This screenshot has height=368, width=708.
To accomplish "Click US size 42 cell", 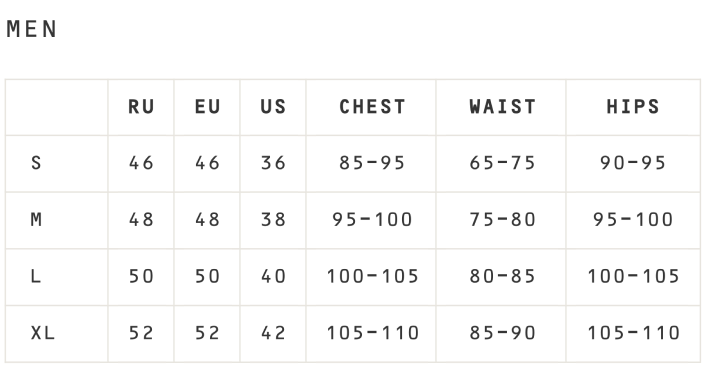I will 273,333.
